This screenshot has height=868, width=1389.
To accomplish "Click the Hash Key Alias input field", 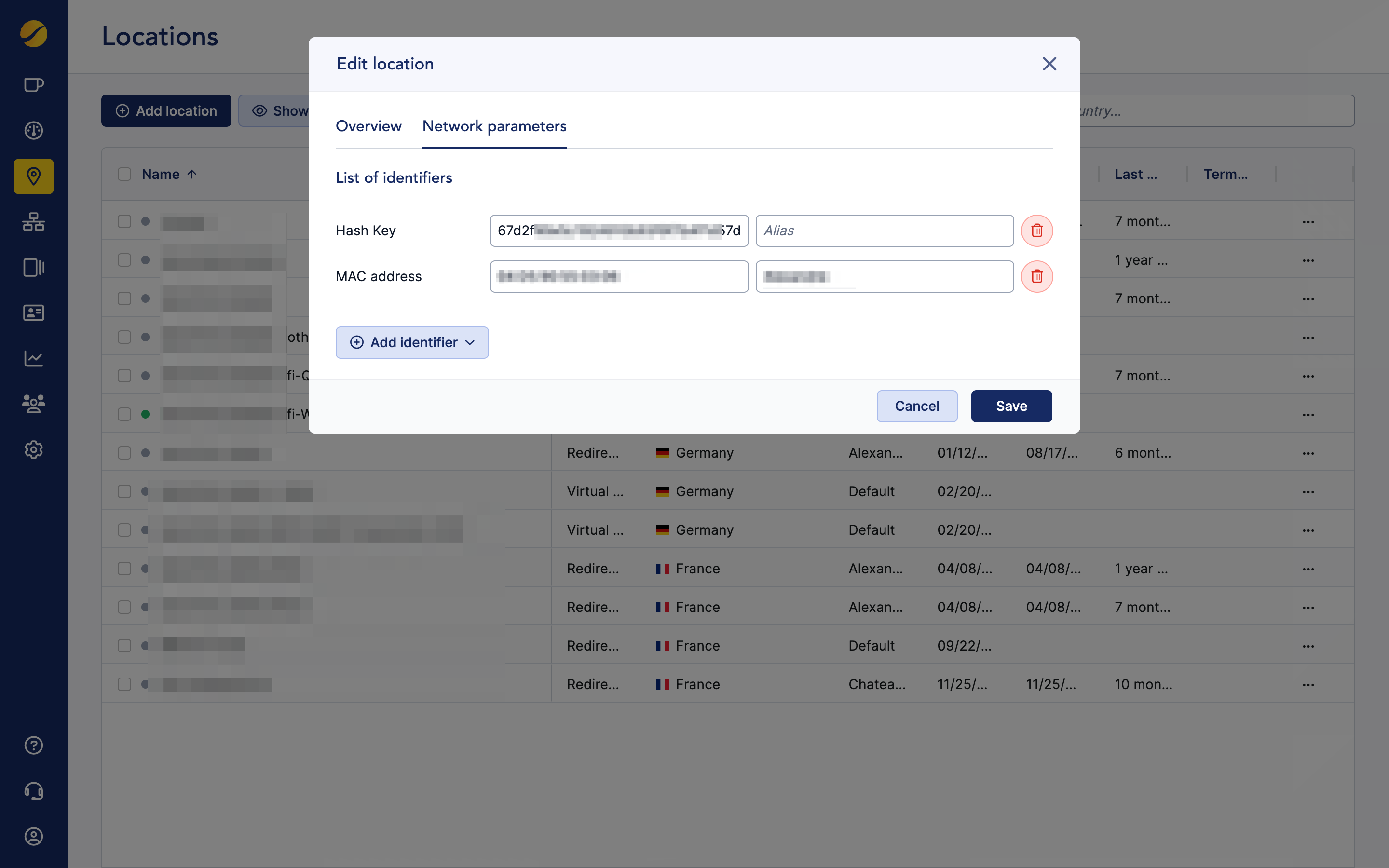I will 884,231.
